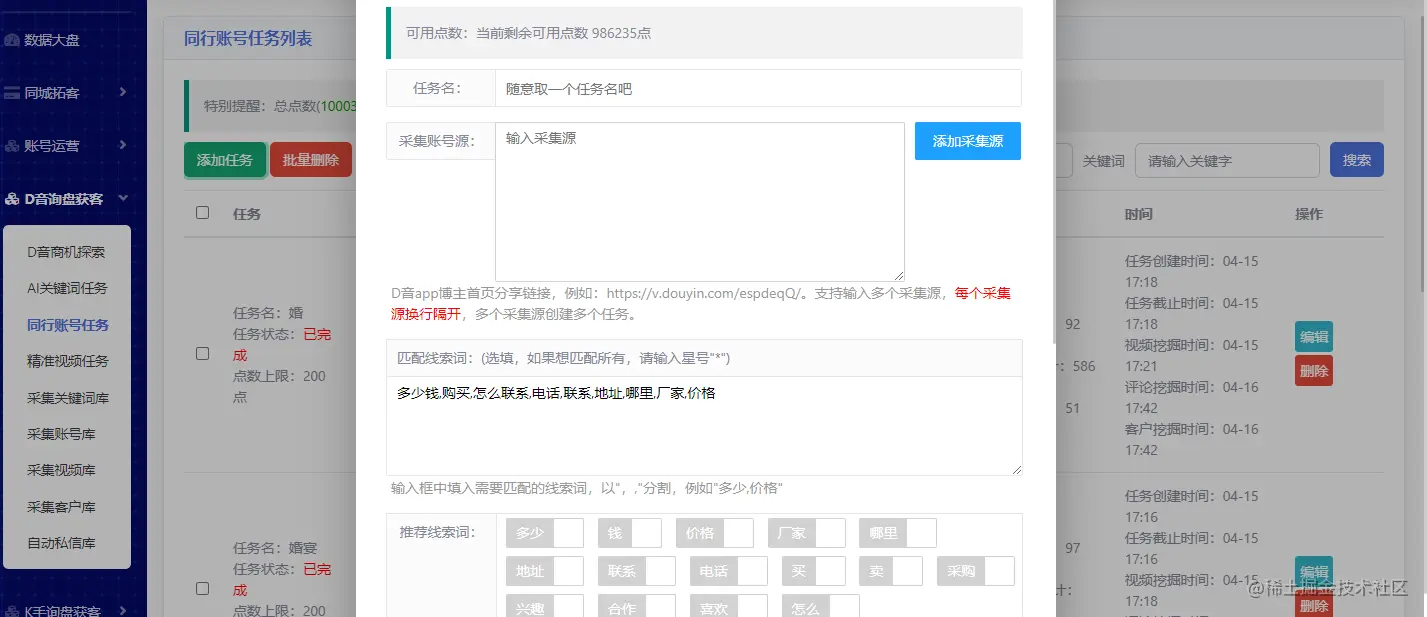Collapse the D音询盘获客 menu chevron
The width and height of the screenshot is (1427, 617).
tap(123, 198)
